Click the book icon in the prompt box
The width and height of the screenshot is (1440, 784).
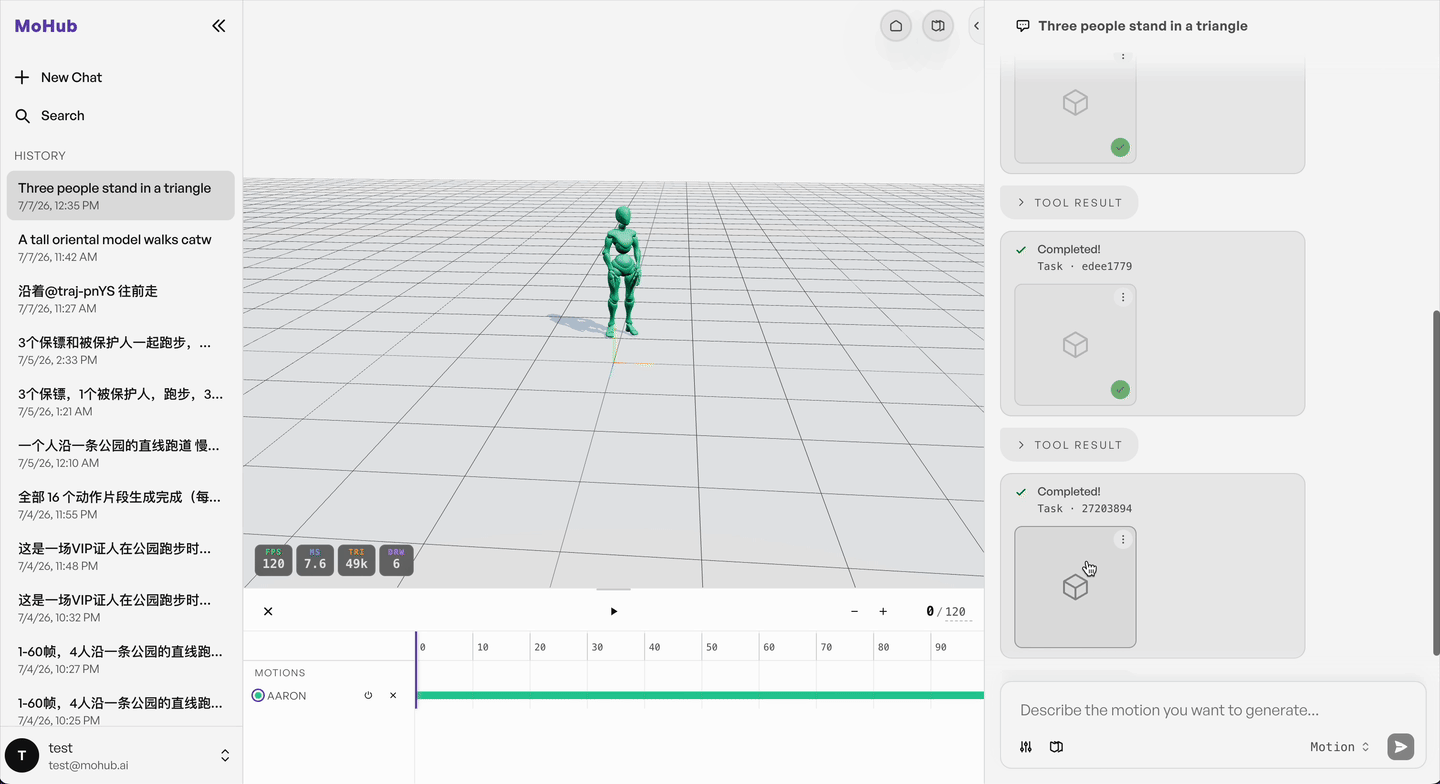(1056, 747)
